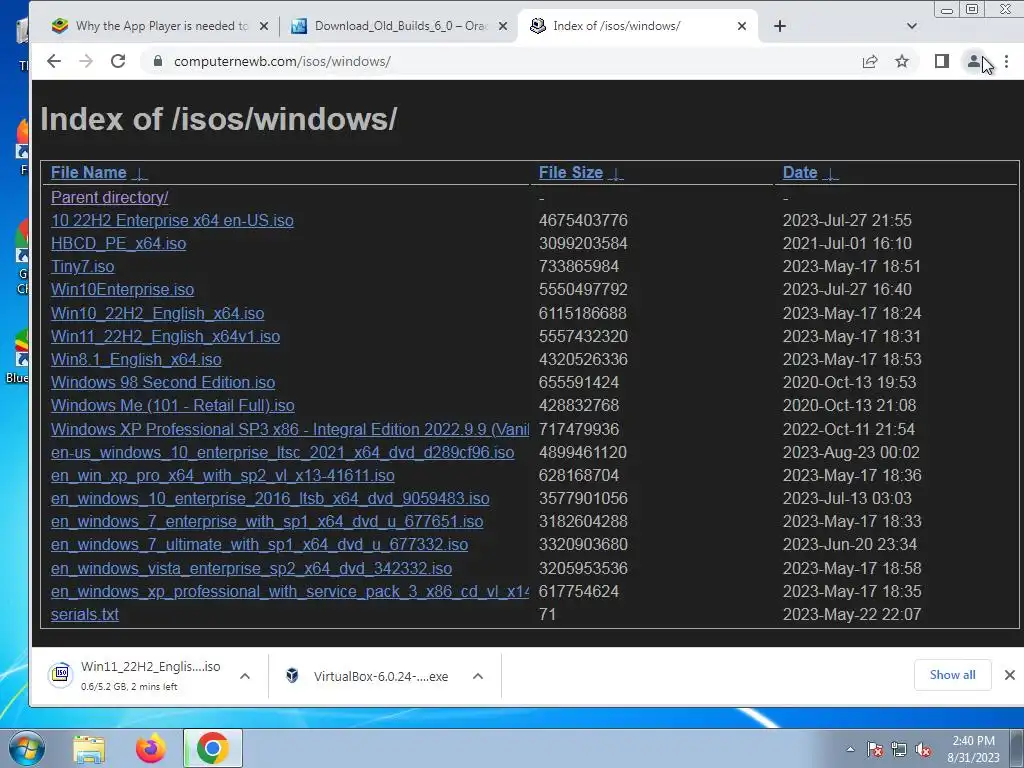This screenshot has height=768, width=1024.
Task: Click en_windows_vista_enterprise_sp2 iso link
Action: tap(251, 568)
